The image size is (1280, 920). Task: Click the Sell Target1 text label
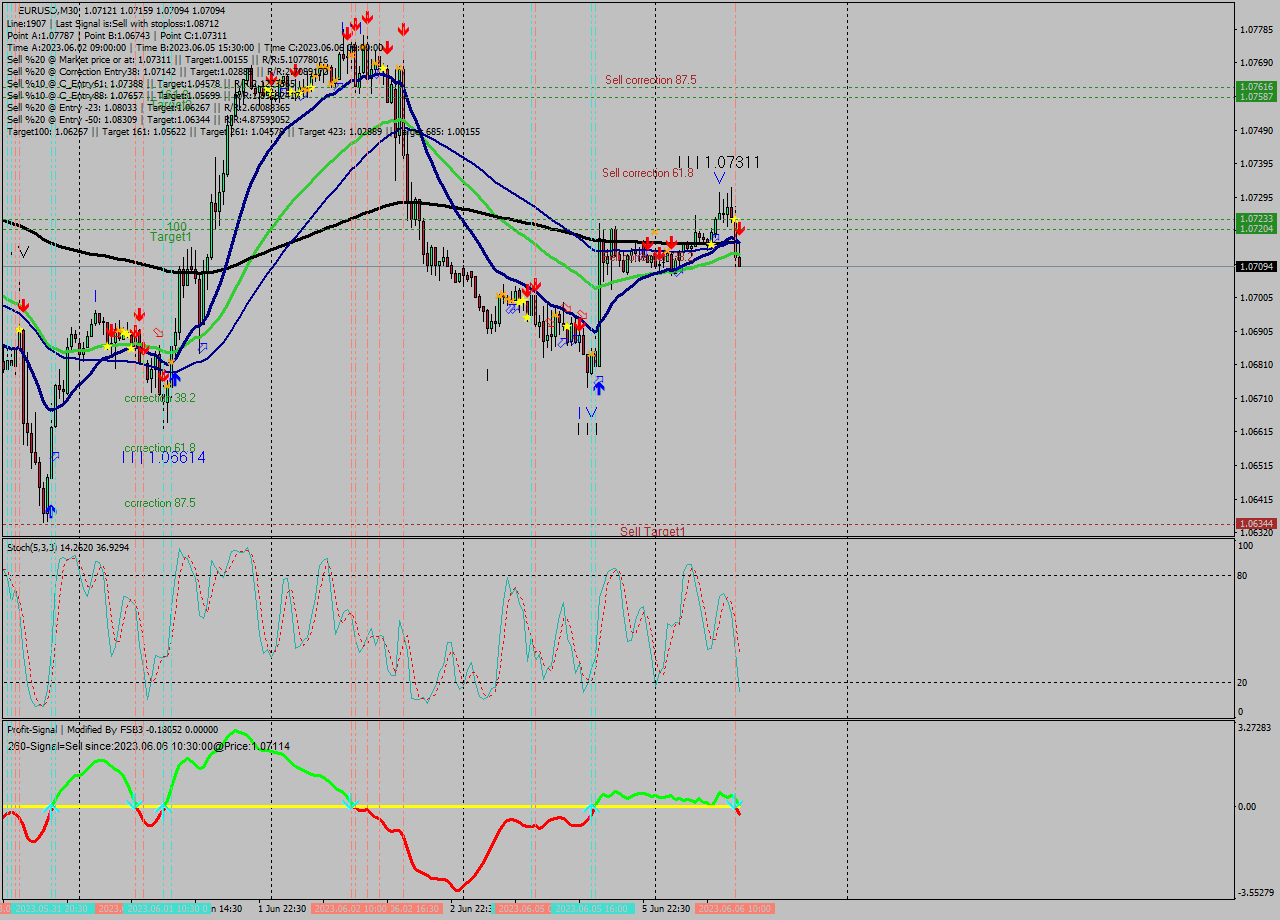(x=655, y=531)
